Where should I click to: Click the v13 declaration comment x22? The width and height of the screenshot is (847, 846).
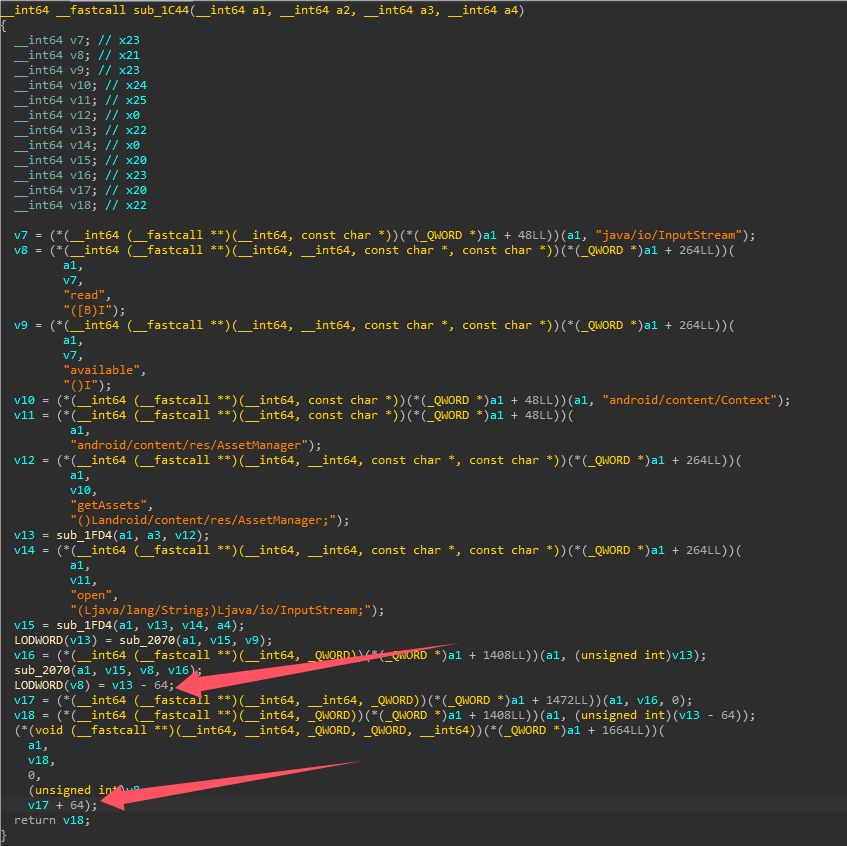pos(126,131)
